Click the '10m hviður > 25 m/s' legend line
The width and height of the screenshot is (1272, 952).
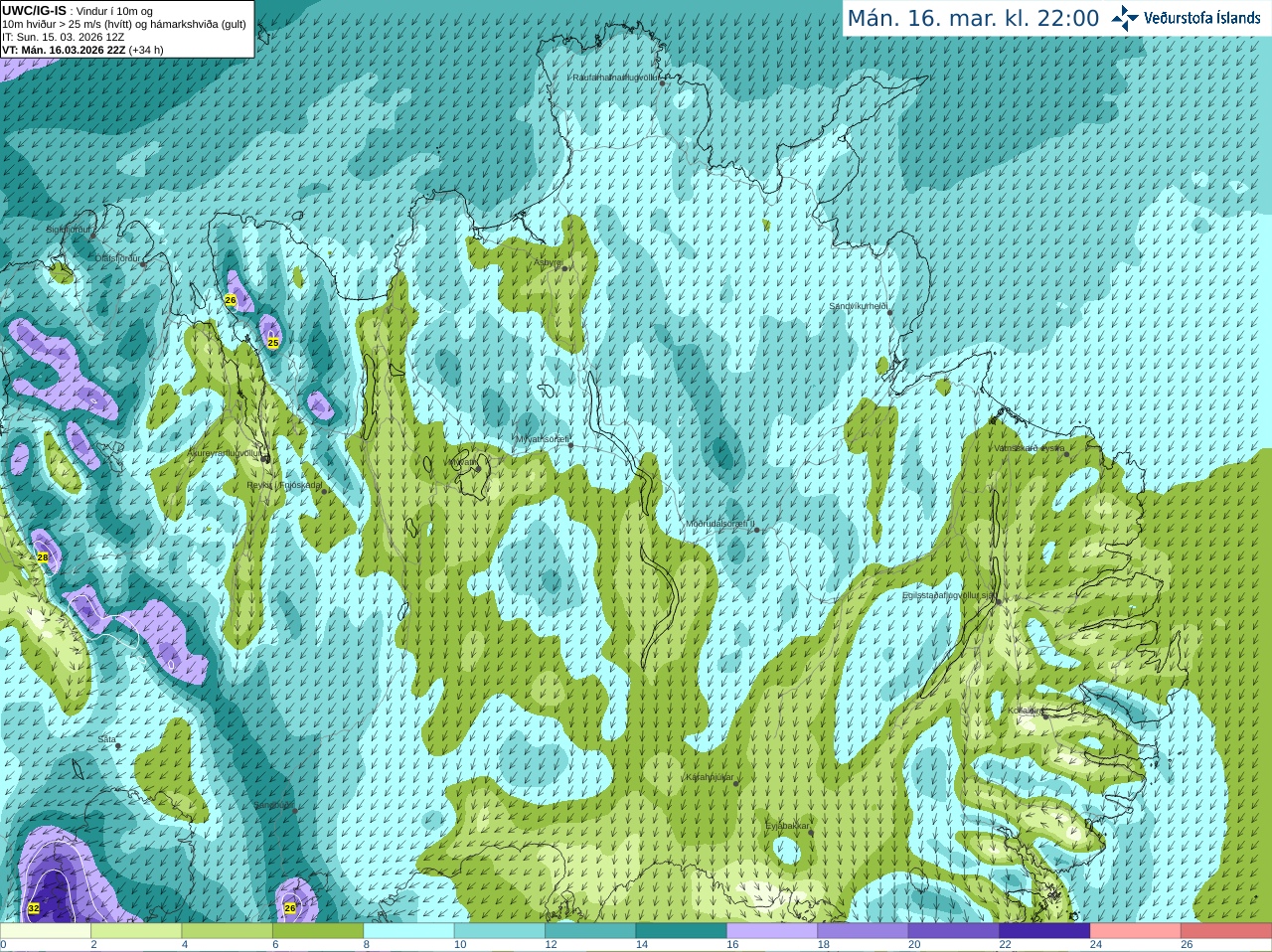[124, 24]
